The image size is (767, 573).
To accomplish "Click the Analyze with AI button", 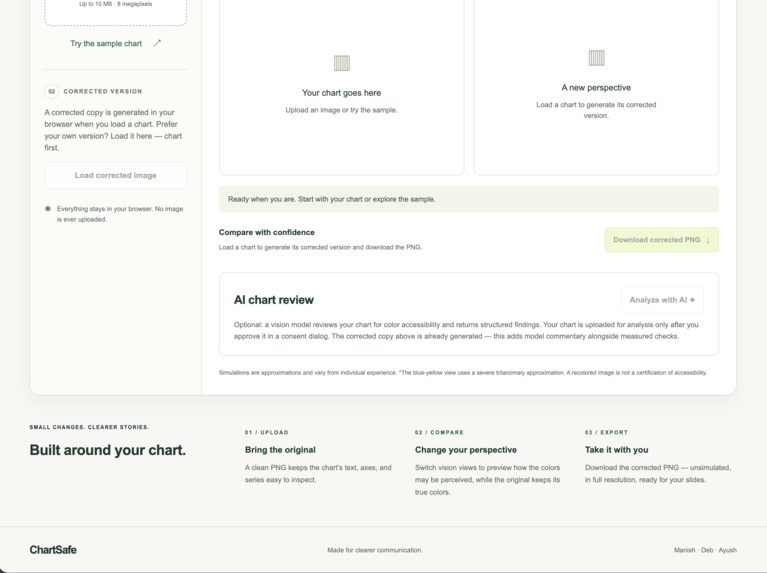I will [662, 300].
